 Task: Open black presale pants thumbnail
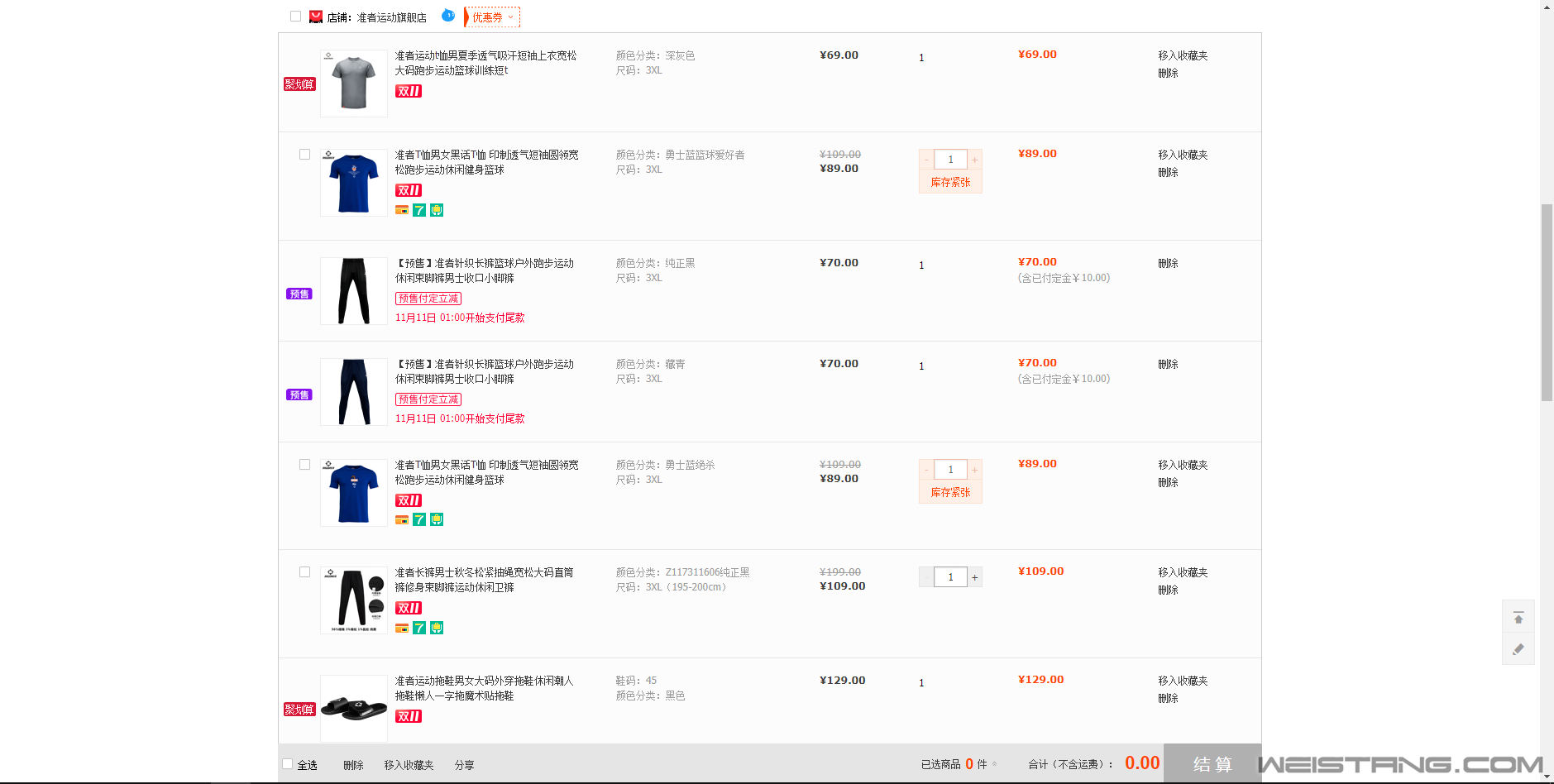(354, 291)
